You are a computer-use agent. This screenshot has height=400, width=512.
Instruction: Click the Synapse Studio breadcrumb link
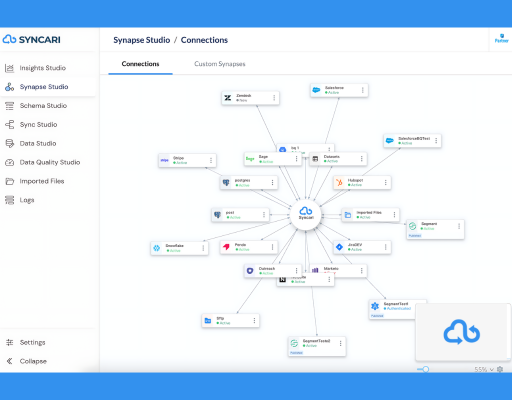tap(142, 40)
